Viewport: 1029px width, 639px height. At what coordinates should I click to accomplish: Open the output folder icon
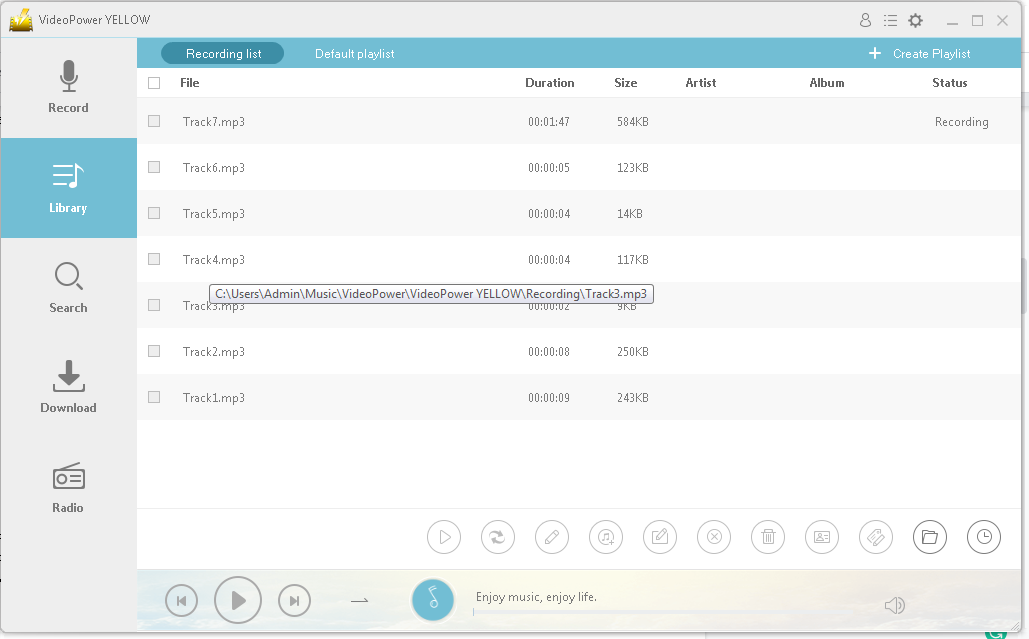pyautogui.click(x=930, y=537)
